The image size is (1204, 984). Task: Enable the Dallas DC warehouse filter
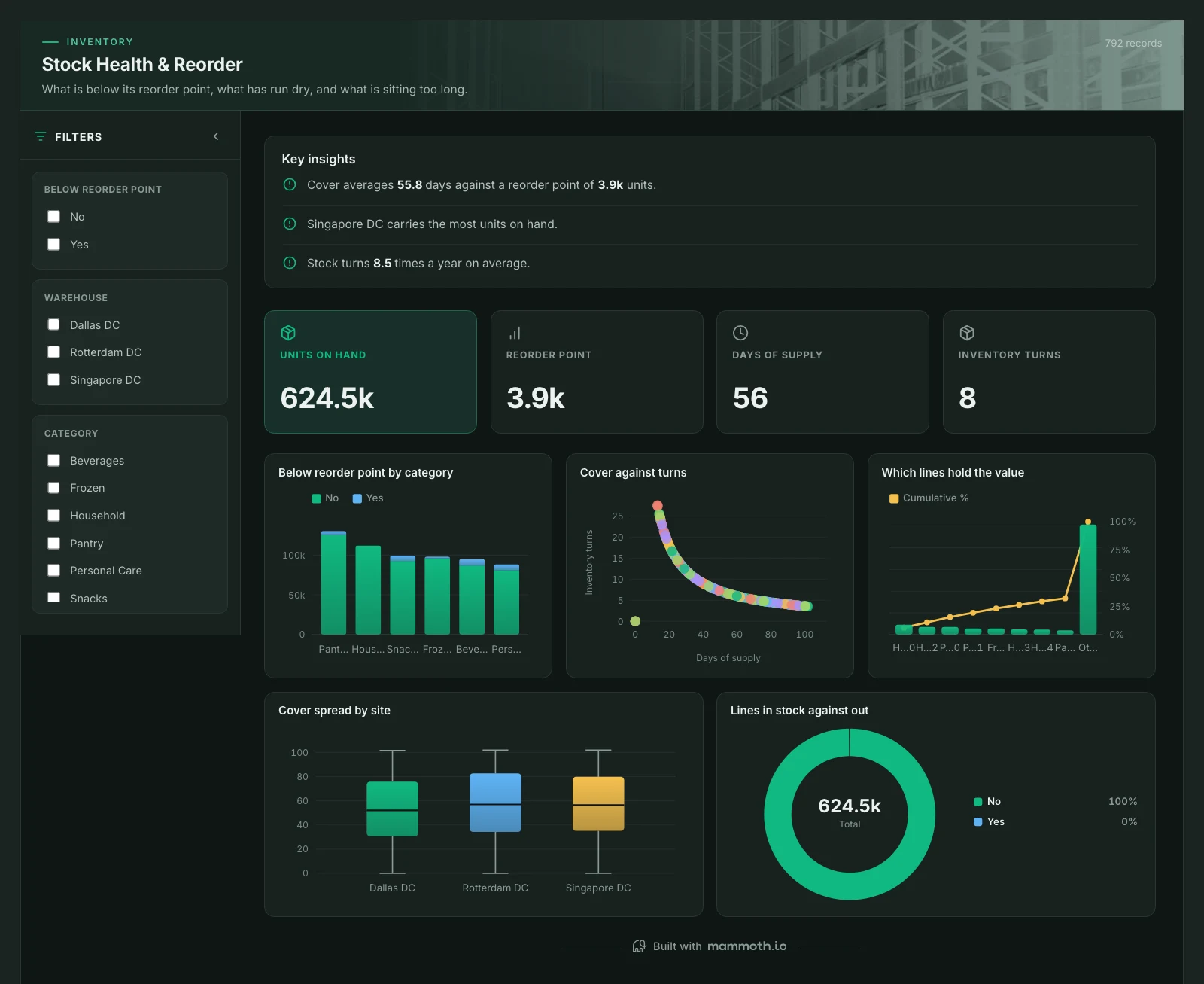(54, 324)
